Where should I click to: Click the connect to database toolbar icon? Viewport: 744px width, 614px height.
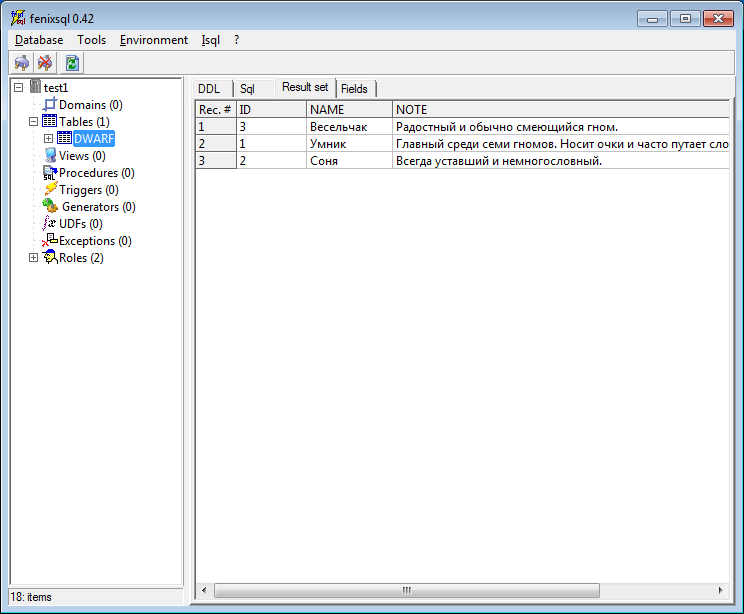coord(21,63)
